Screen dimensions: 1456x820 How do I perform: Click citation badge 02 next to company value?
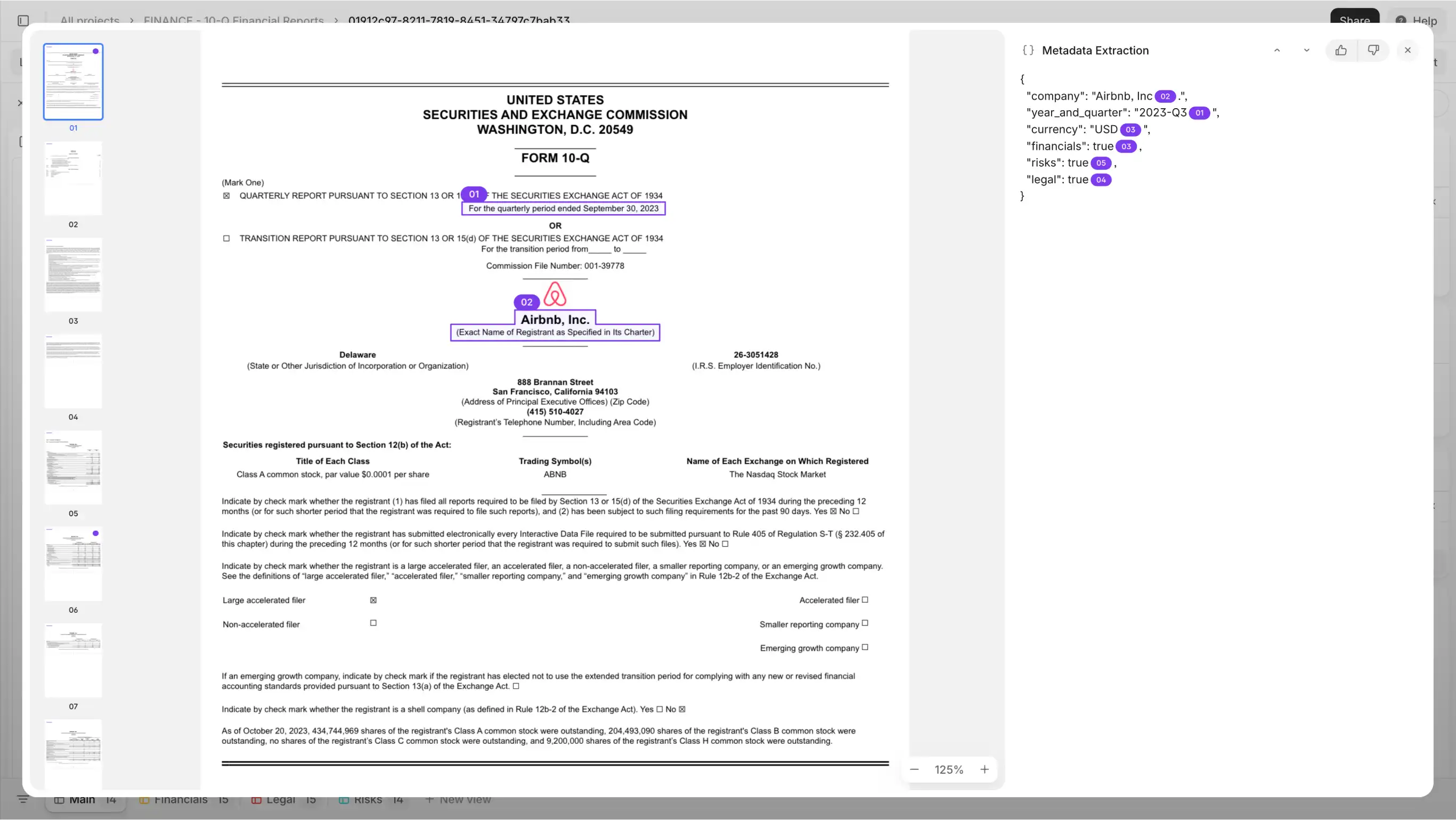click(1165, 96)
